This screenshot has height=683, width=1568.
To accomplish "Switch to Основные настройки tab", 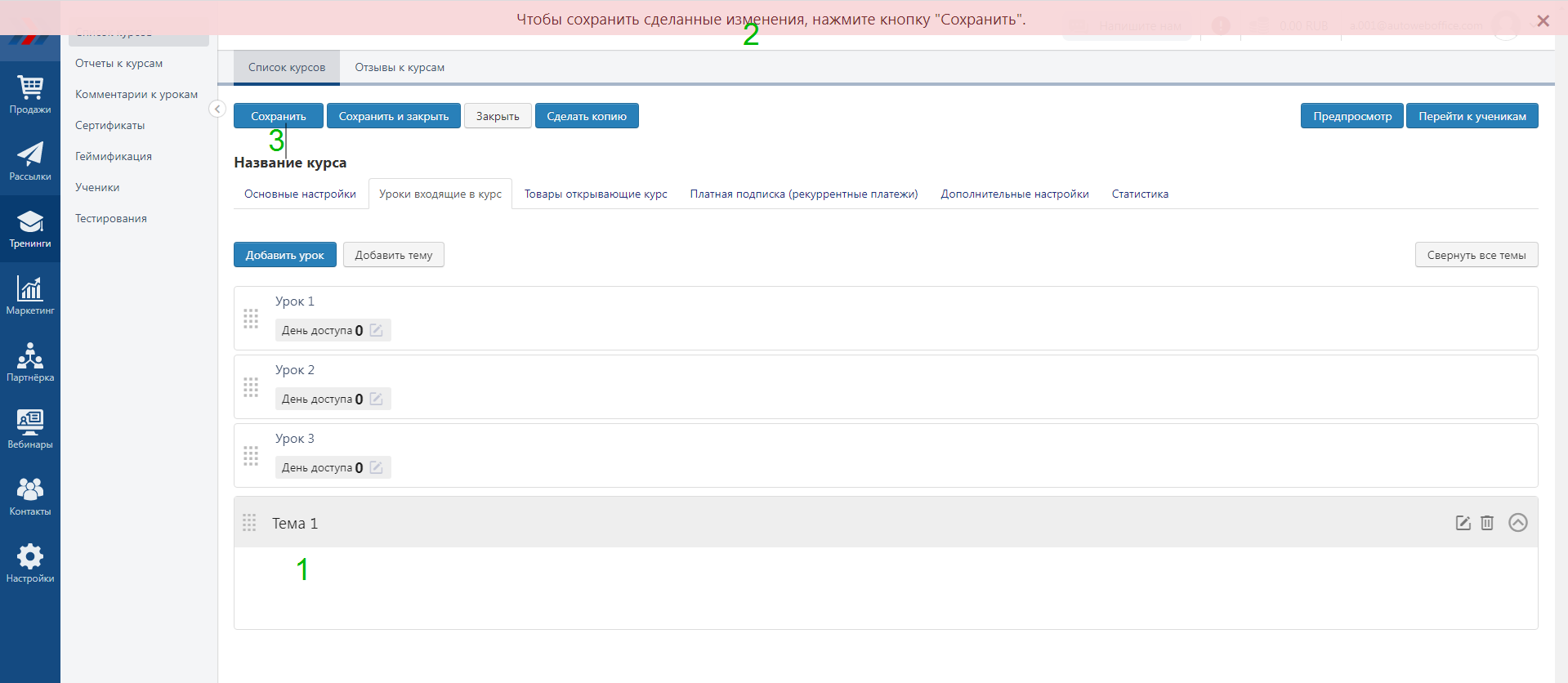I will (300, 194).
